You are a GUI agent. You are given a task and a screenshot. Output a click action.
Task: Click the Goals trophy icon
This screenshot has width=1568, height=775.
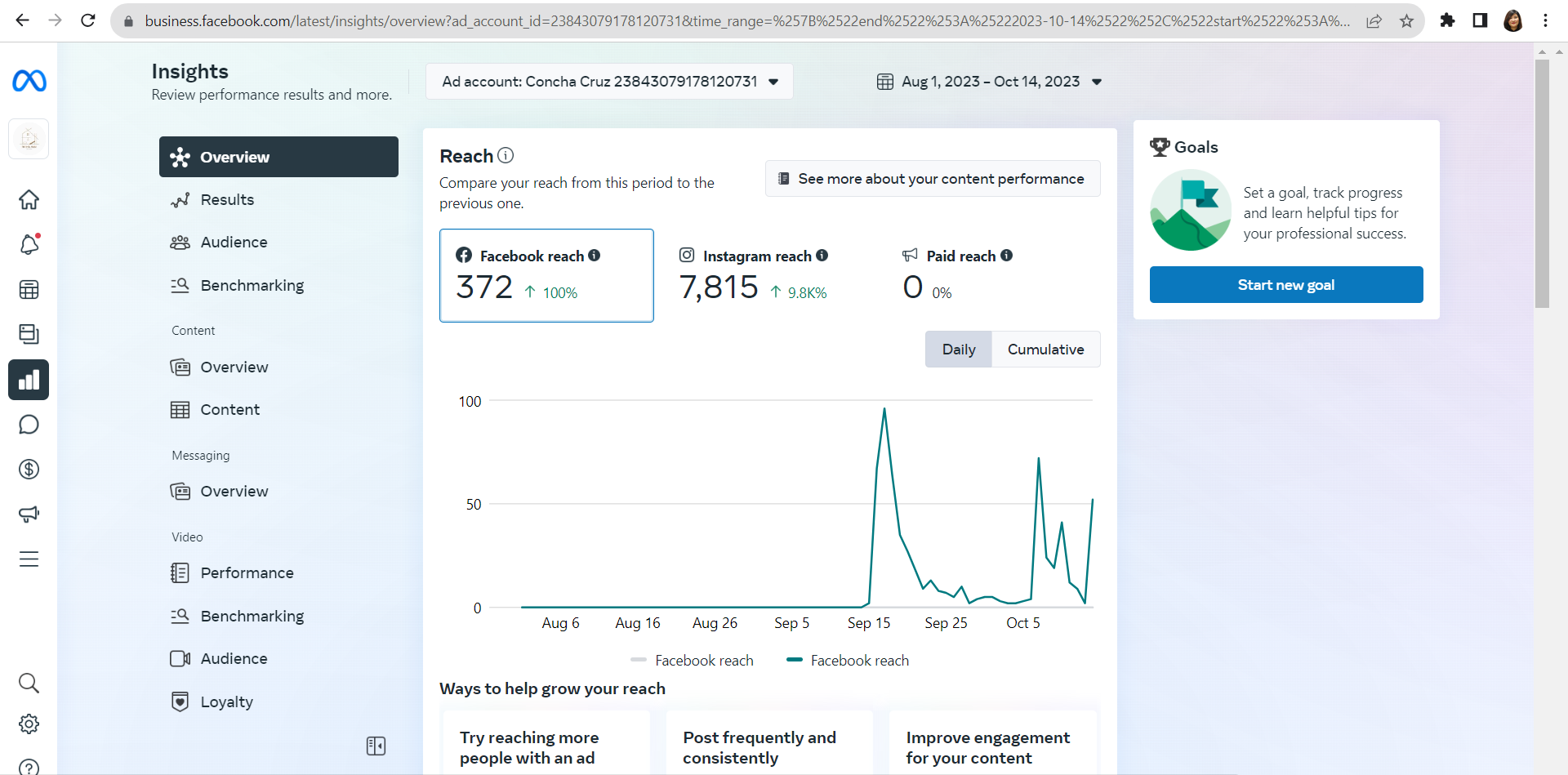(1160, 147)
